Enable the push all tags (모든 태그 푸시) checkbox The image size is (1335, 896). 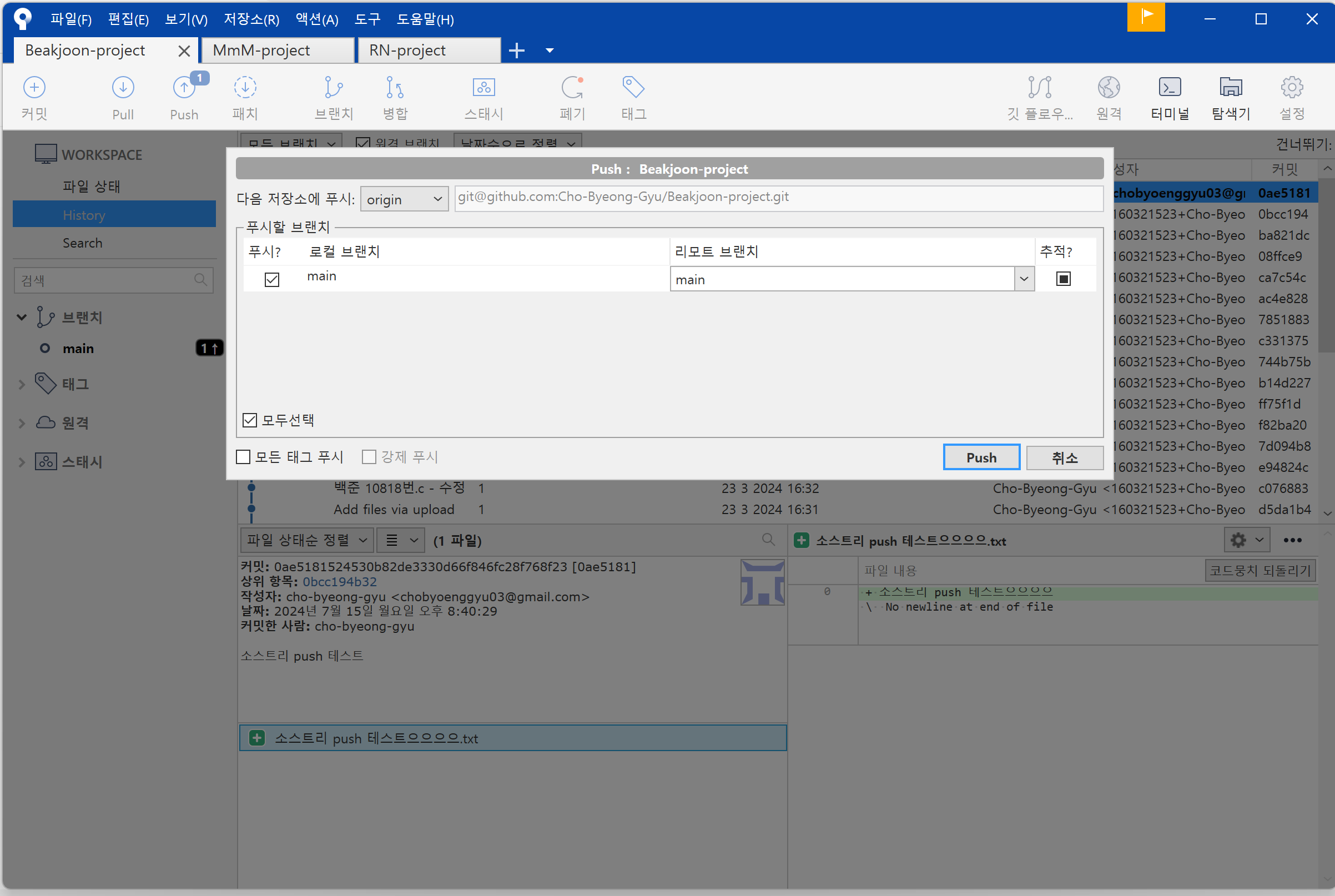[243, 457]
